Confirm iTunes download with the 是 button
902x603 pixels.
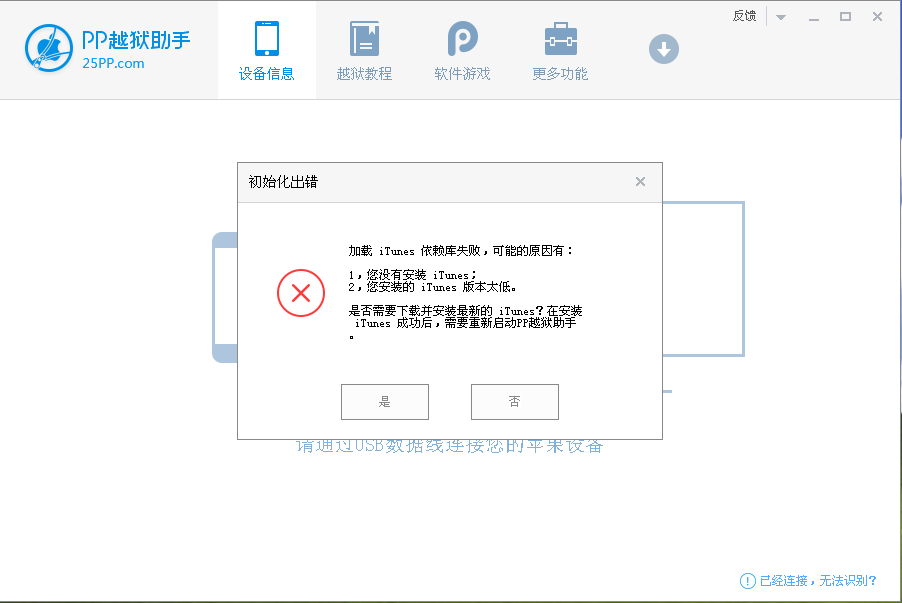384,401
